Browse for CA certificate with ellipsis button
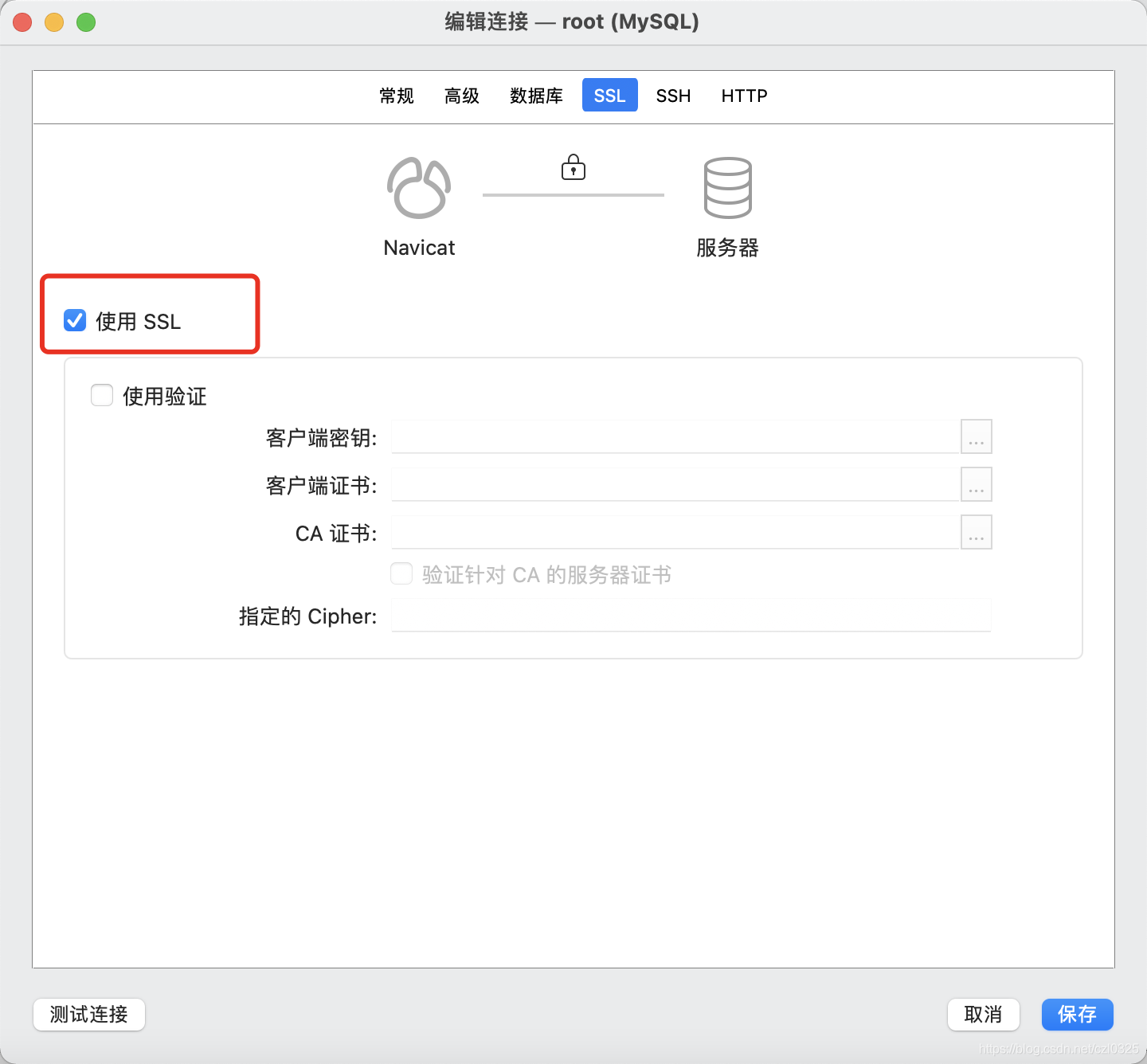 click(x=976, y=532)
